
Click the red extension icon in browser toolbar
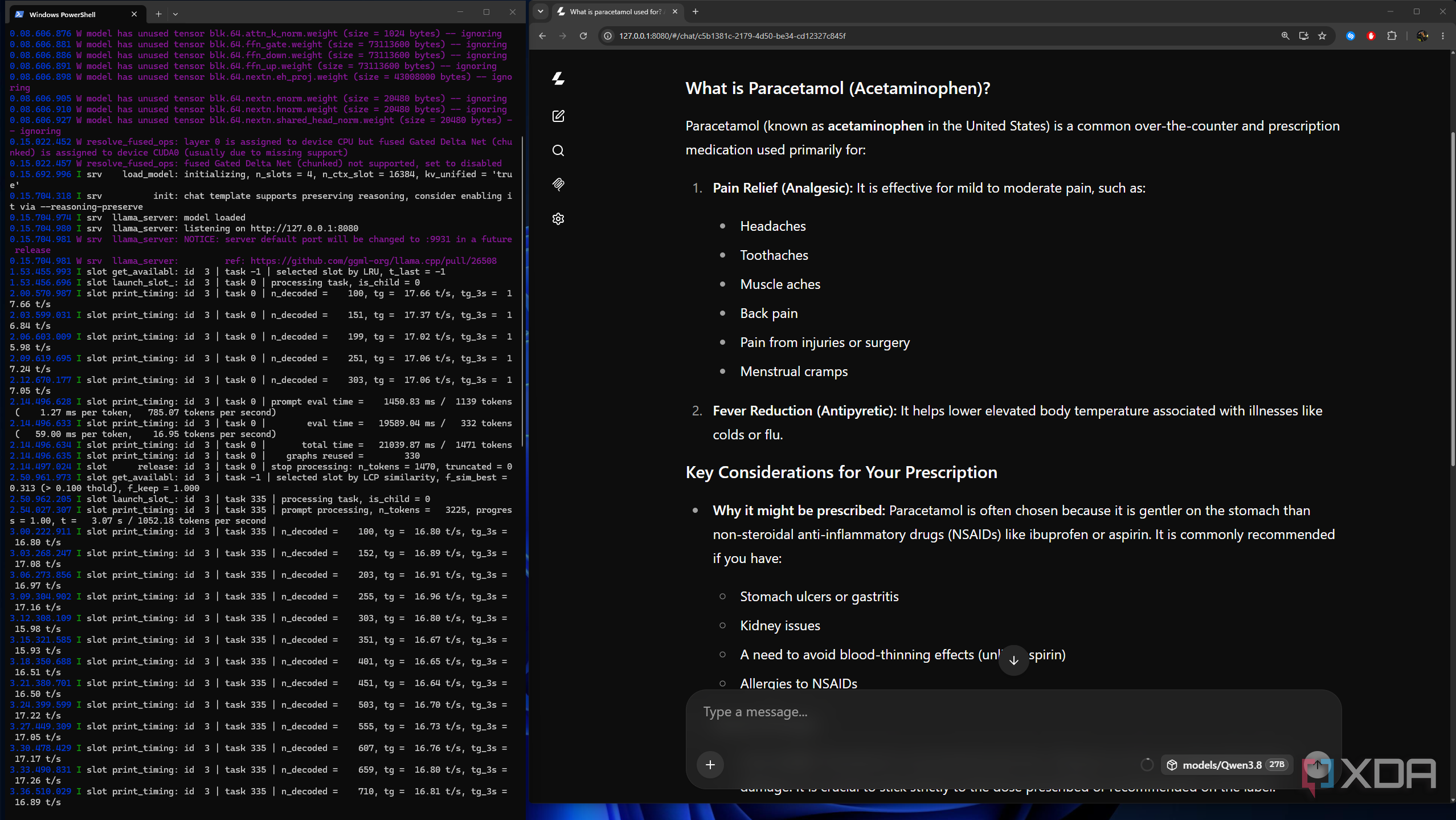[x=1371, y=36]
